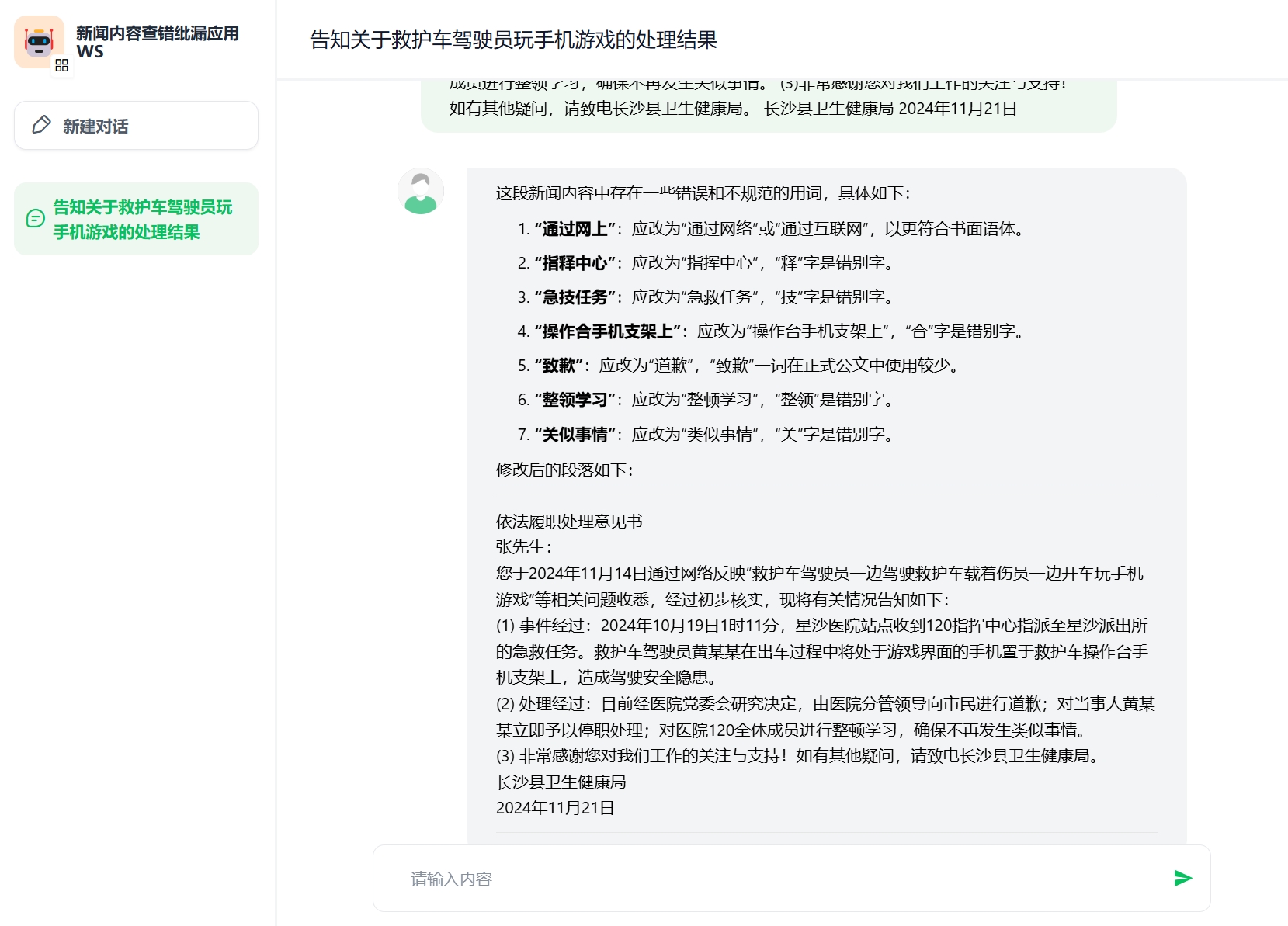This screenshot has width=1288, height=926.
Task: Open the apps grid icon under logo
Action: (62, 66)
